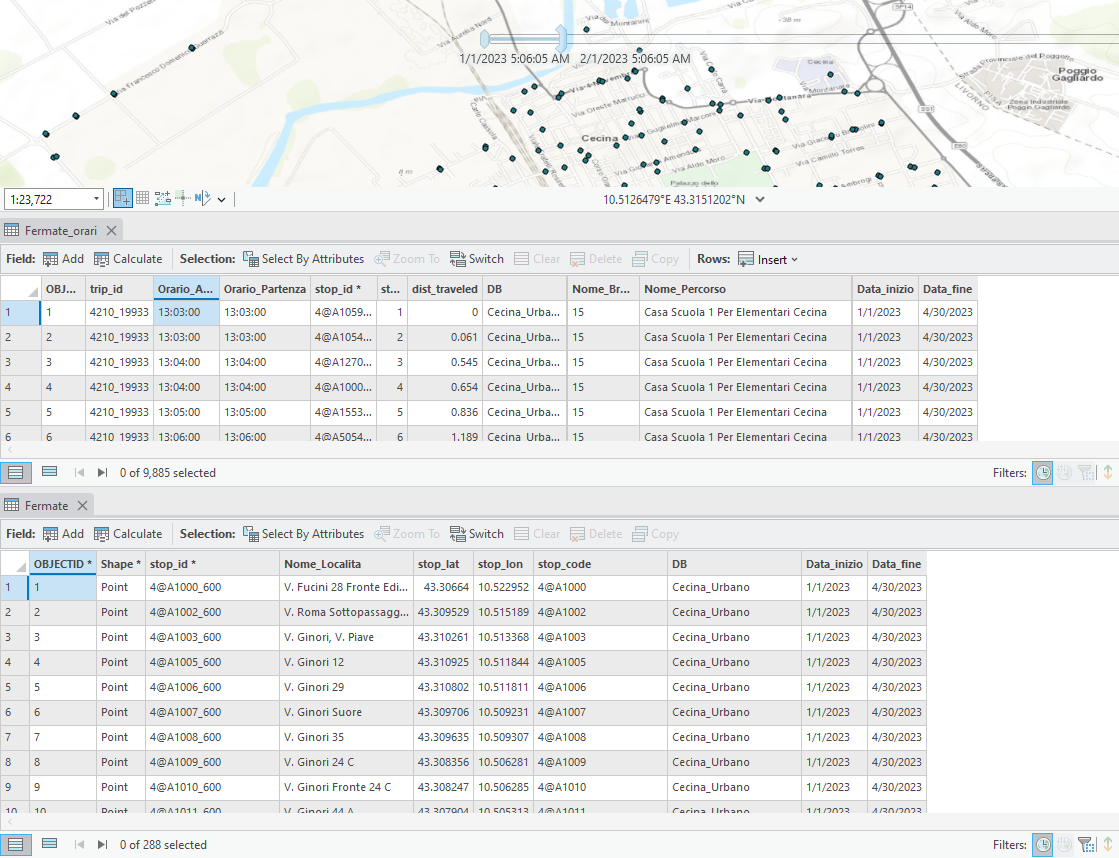Switch to the Fermate_orari table tab

pyautogui.click(x=60, y=230)
